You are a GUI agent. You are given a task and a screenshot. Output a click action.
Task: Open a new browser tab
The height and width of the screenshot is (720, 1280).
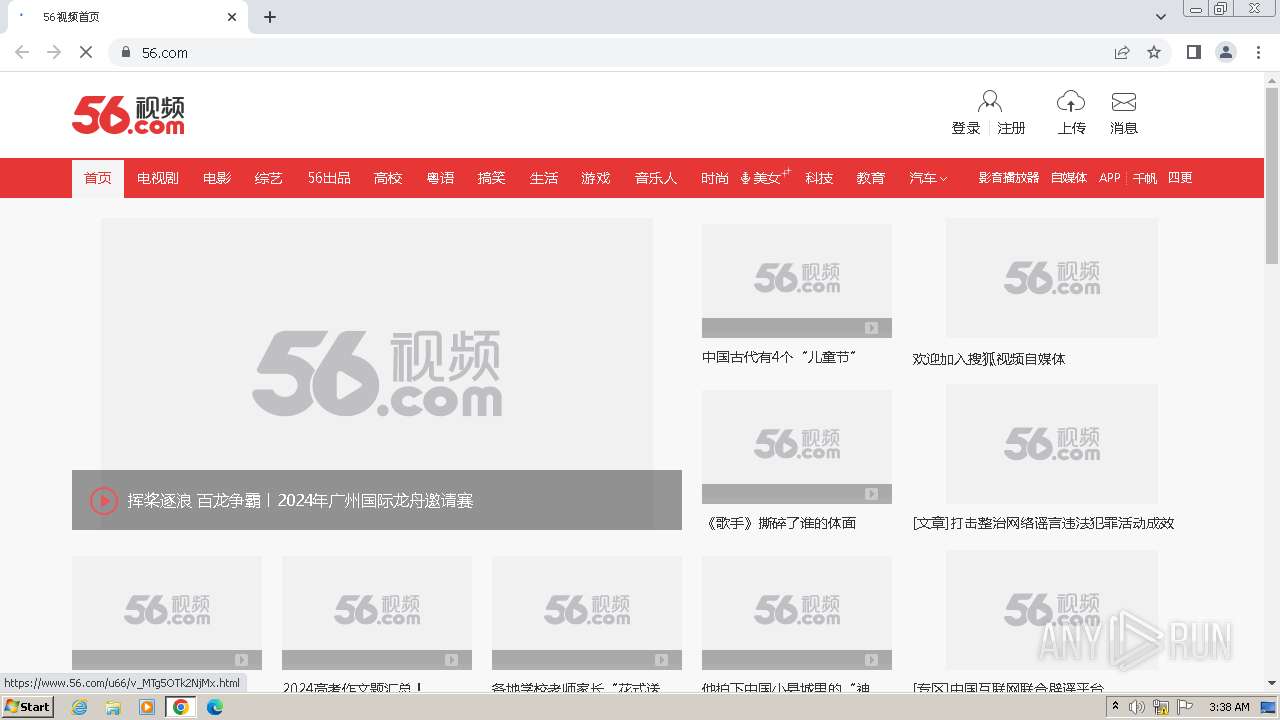click(x=270, y=17)
